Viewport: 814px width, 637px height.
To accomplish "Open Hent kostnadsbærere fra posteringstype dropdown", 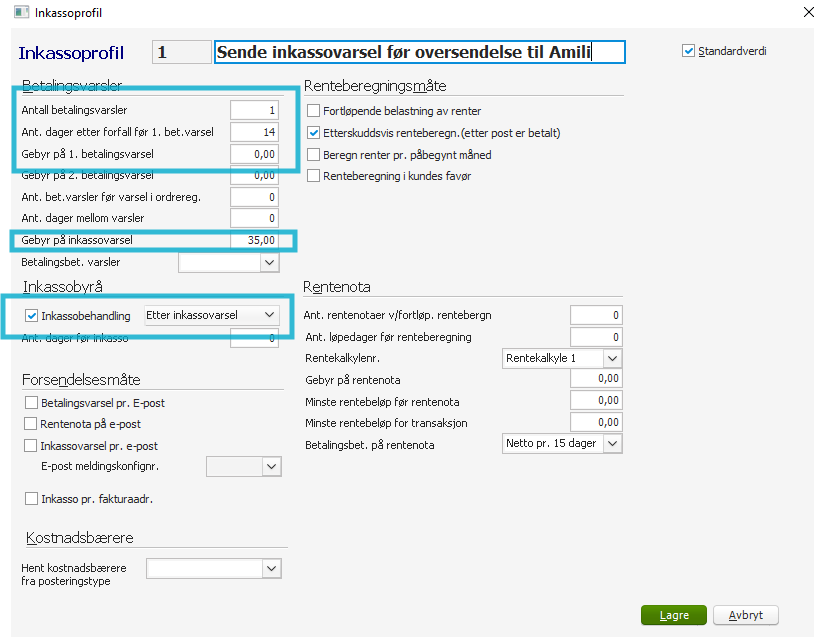I will pos(271,569).
